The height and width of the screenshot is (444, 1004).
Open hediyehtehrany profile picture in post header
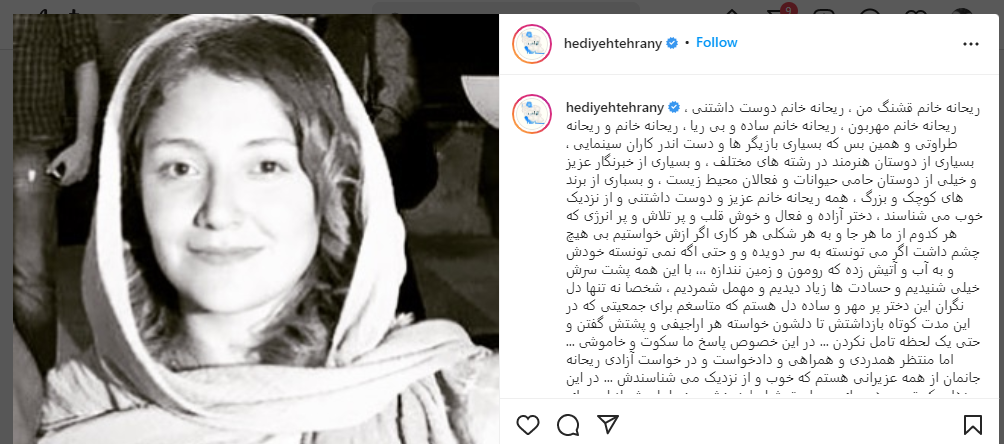point(532,44)
